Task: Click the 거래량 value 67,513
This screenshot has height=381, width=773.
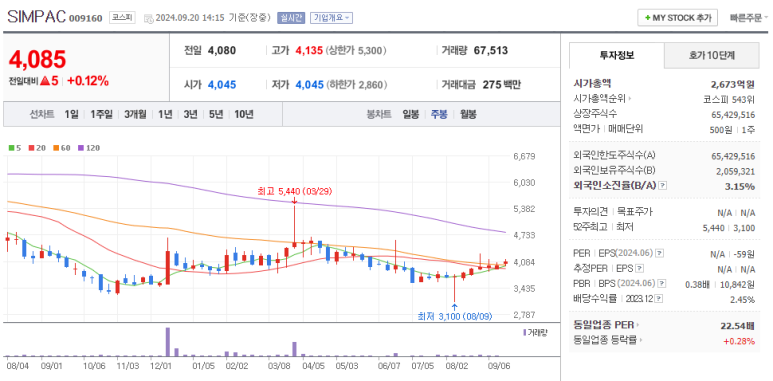Action: pos(491,50)
